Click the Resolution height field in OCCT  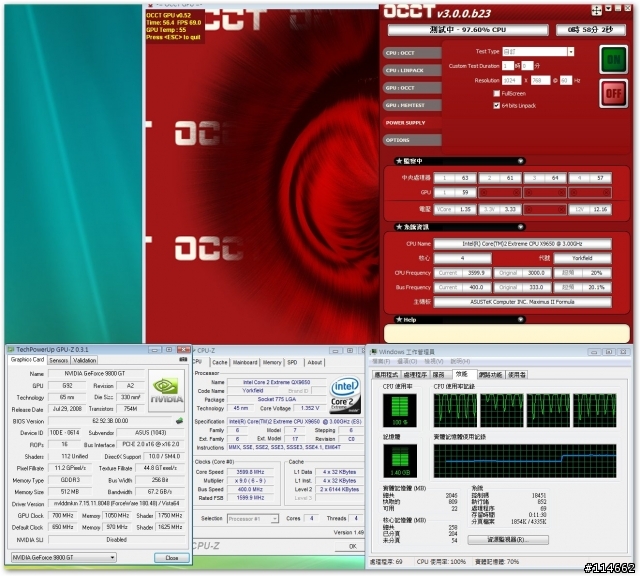540,80
